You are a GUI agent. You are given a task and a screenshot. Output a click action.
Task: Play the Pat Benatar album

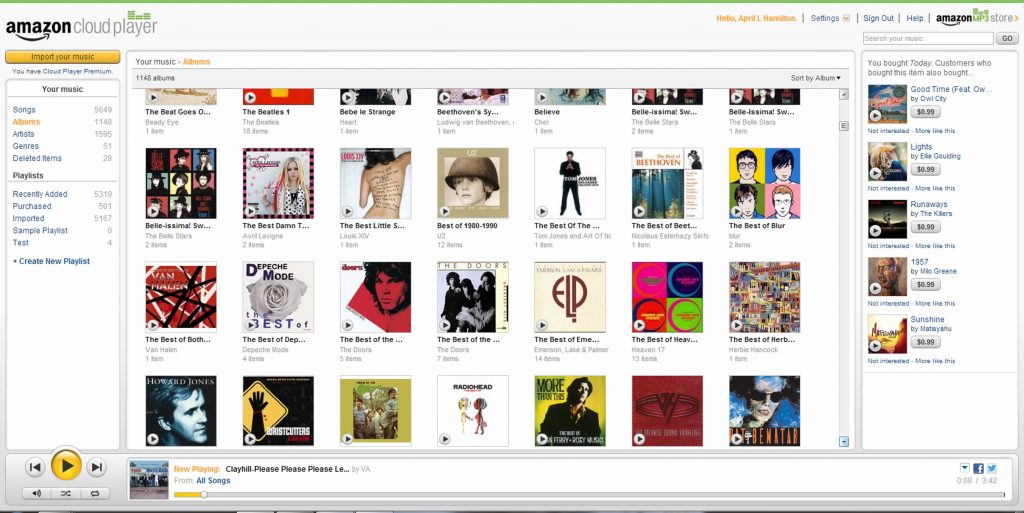tap(737, 439)
